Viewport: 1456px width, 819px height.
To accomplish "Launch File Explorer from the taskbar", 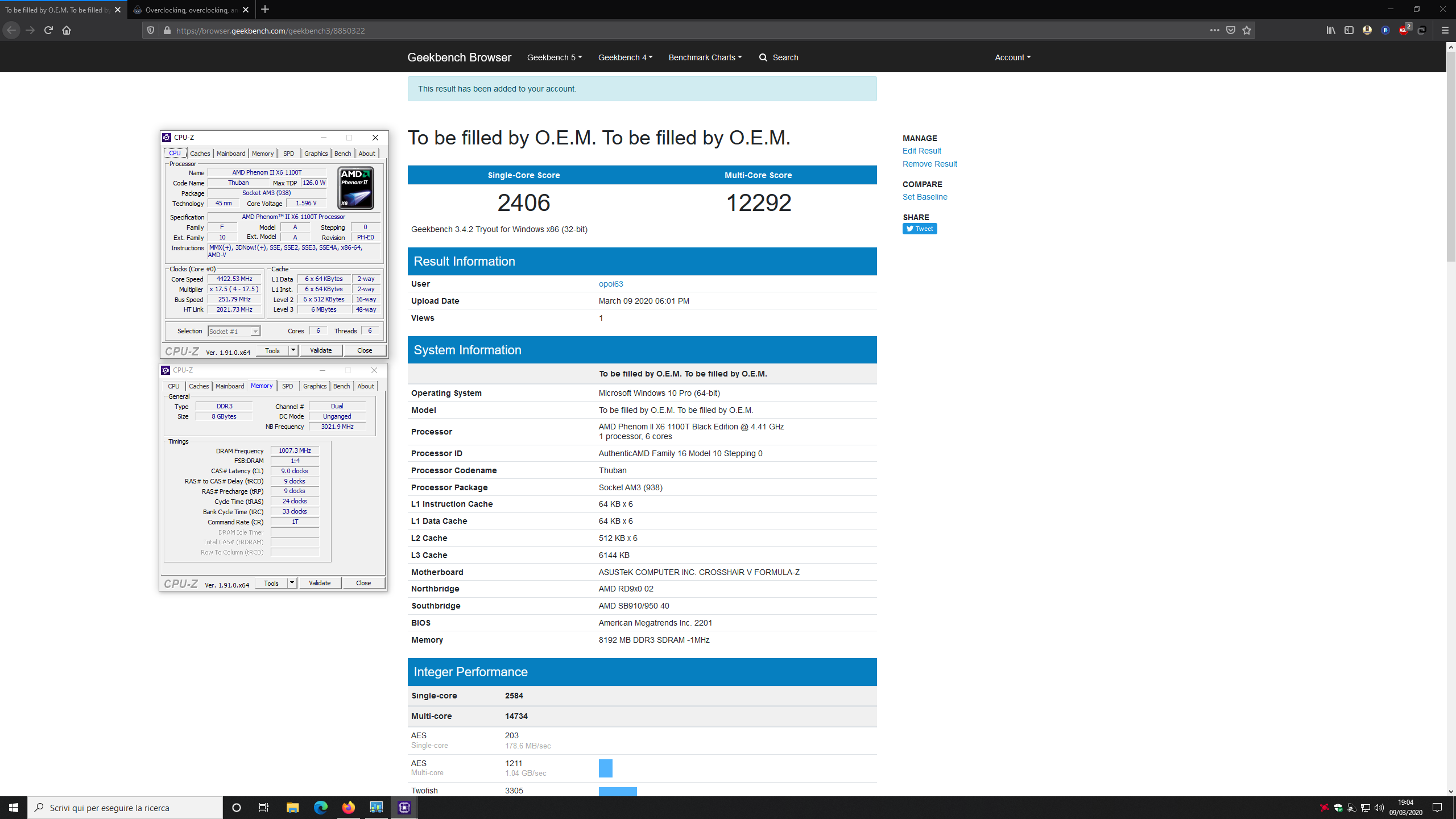I will click(292, 808).
